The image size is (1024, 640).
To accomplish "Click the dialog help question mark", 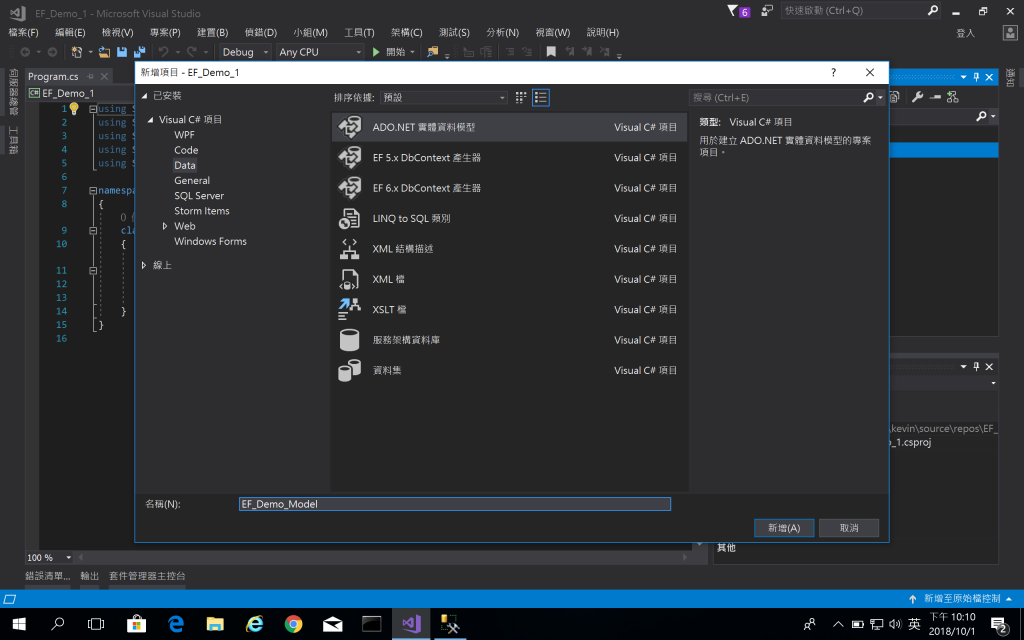I will click(833, 72).
